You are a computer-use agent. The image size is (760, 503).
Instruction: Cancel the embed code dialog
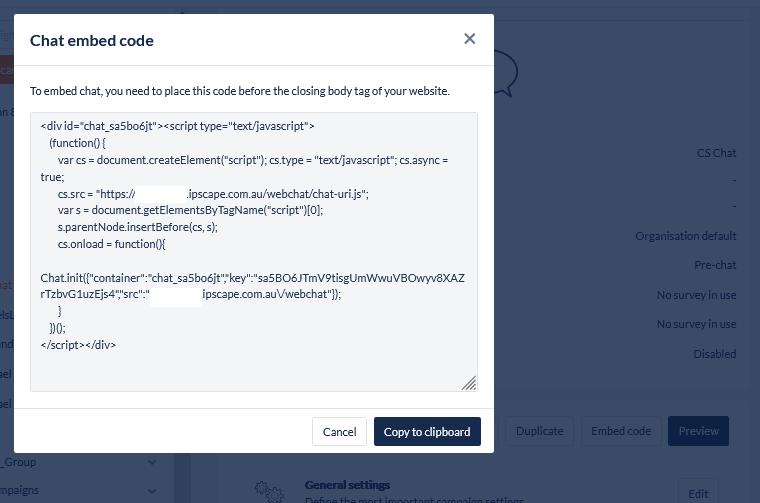(339, 432)
